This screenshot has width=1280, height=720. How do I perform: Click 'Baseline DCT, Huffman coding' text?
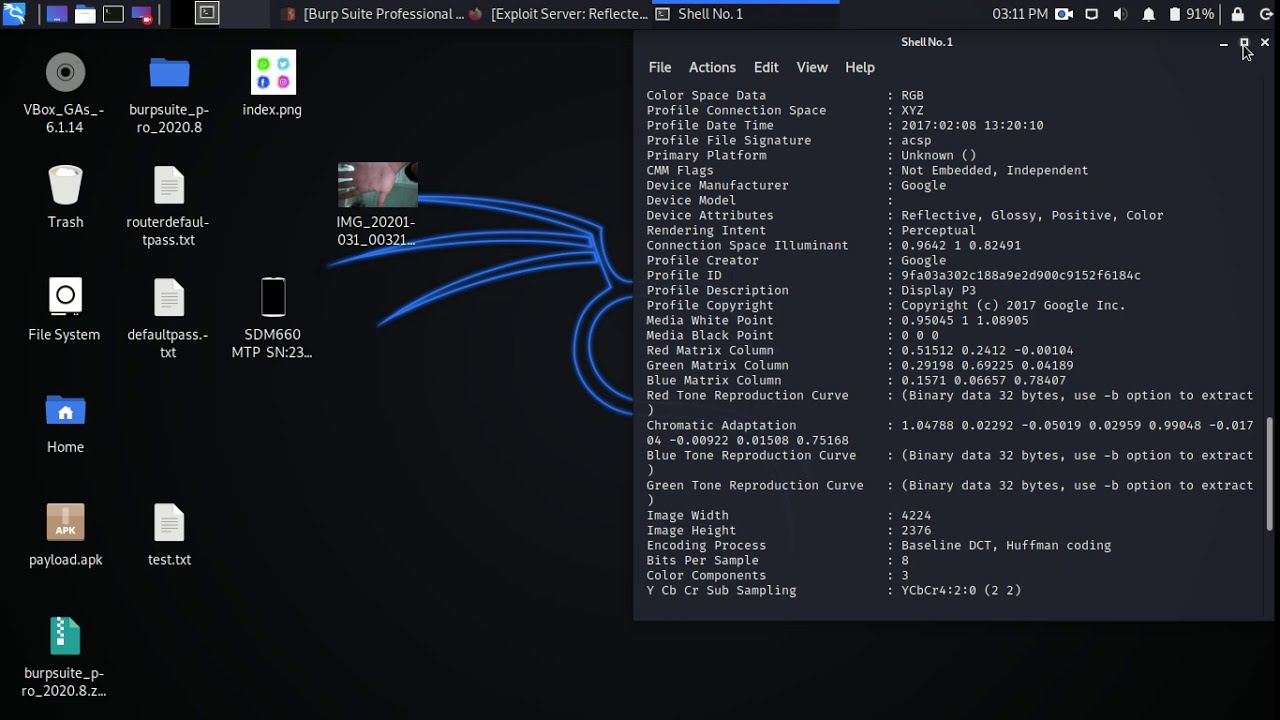(1006, 545)
